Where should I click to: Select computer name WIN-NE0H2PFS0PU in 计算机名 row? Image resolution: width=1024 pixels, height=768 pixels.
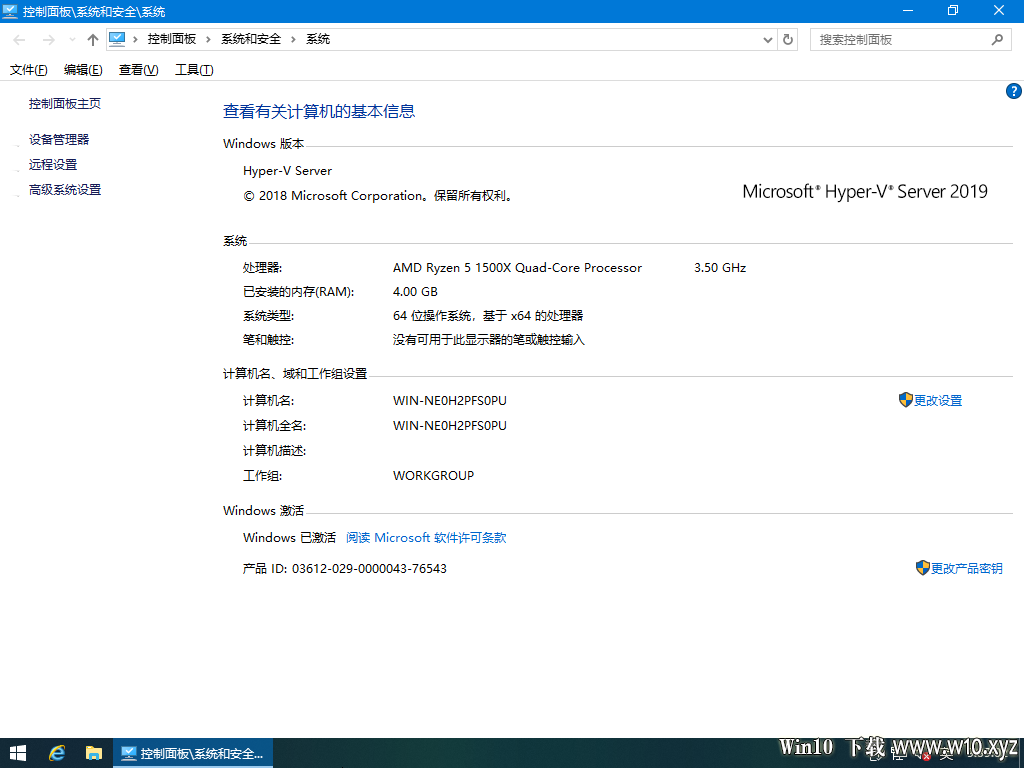(x=450, y=401)
